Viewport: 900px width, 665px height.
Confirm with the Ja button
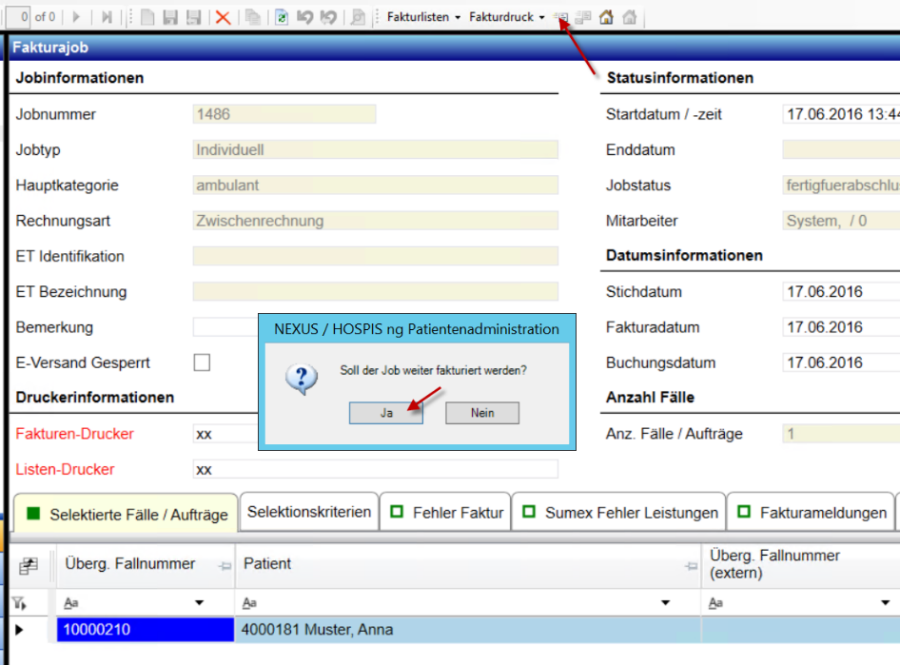pos(386,413)
